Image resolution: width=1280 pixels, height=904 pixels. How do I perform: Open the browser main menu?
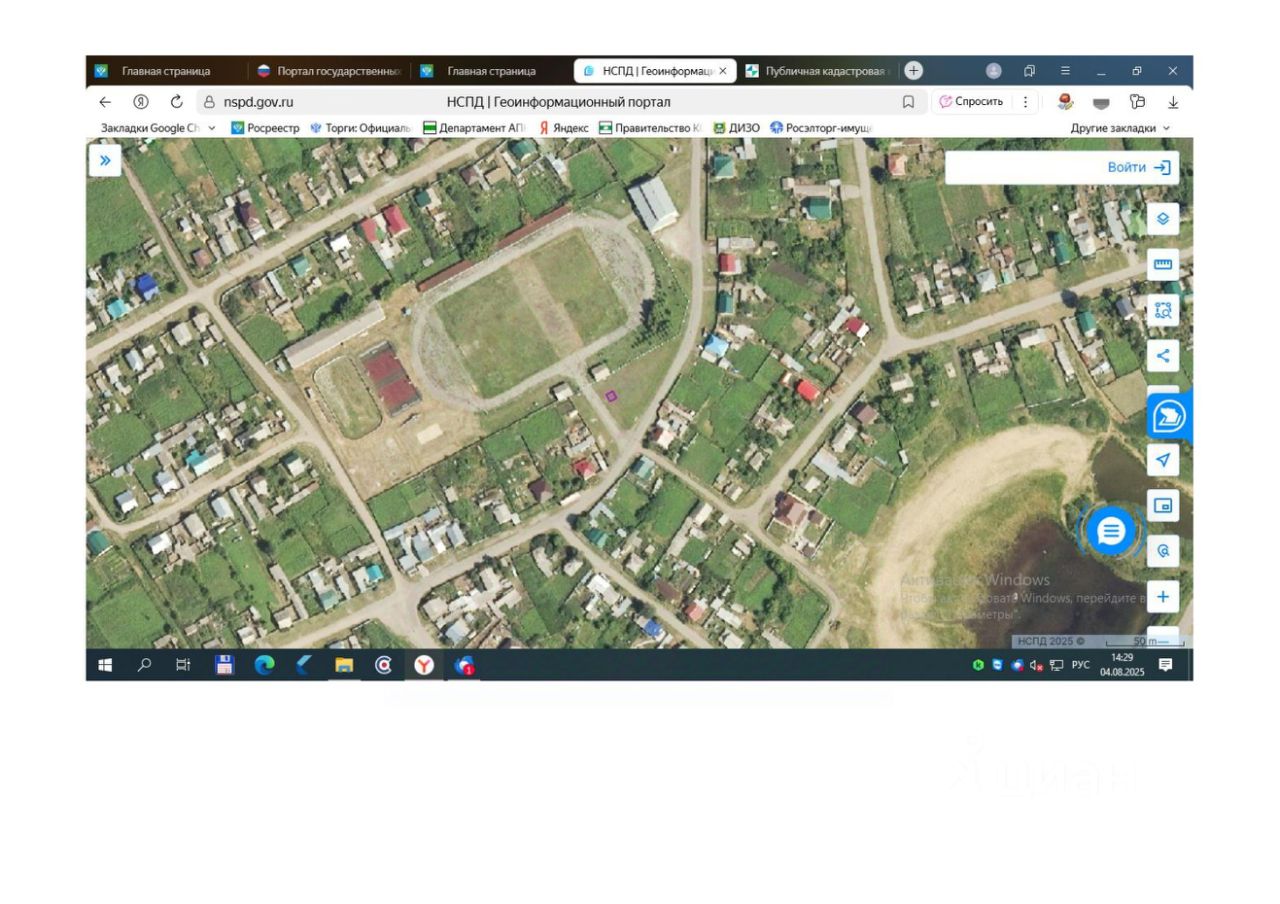(1065, 71)
